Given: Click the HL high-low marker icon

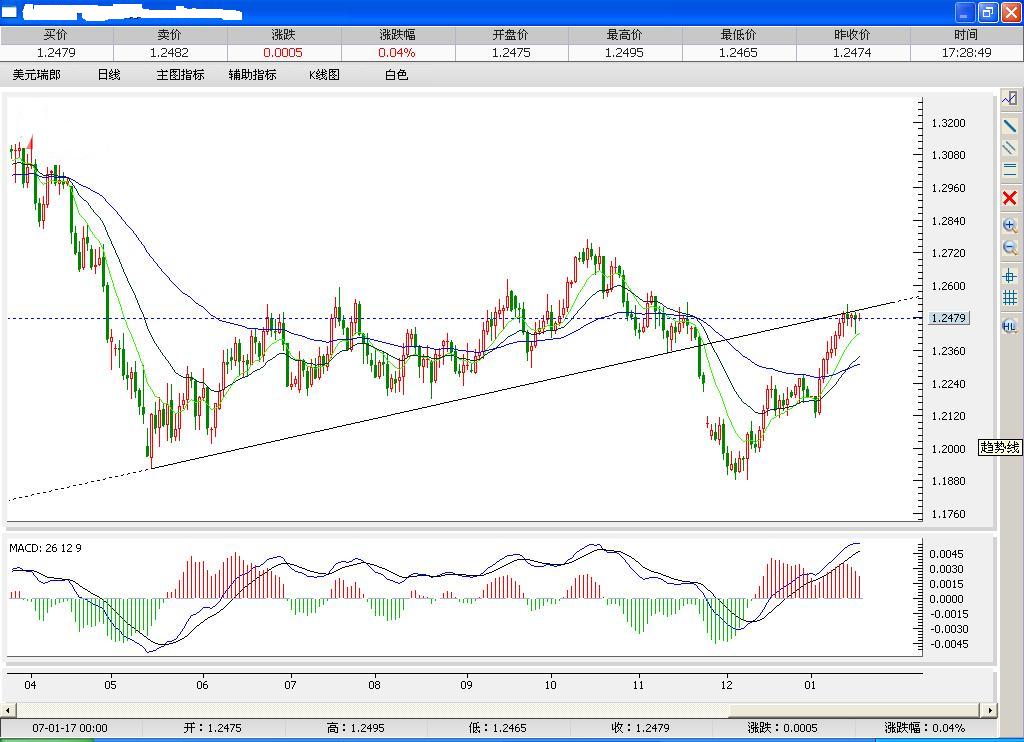Looking at the screenshot, I should tap(1010, 326).
